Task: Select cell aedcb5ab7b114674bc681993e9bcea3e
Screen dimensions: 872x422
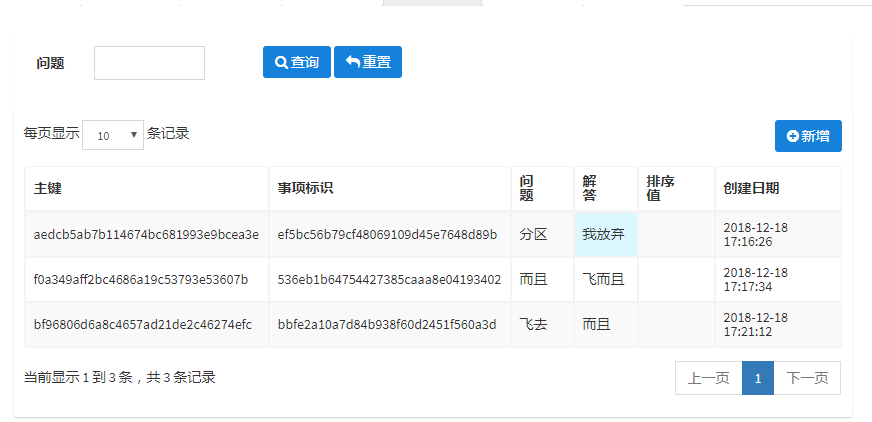Action: (x=146, y=235)
